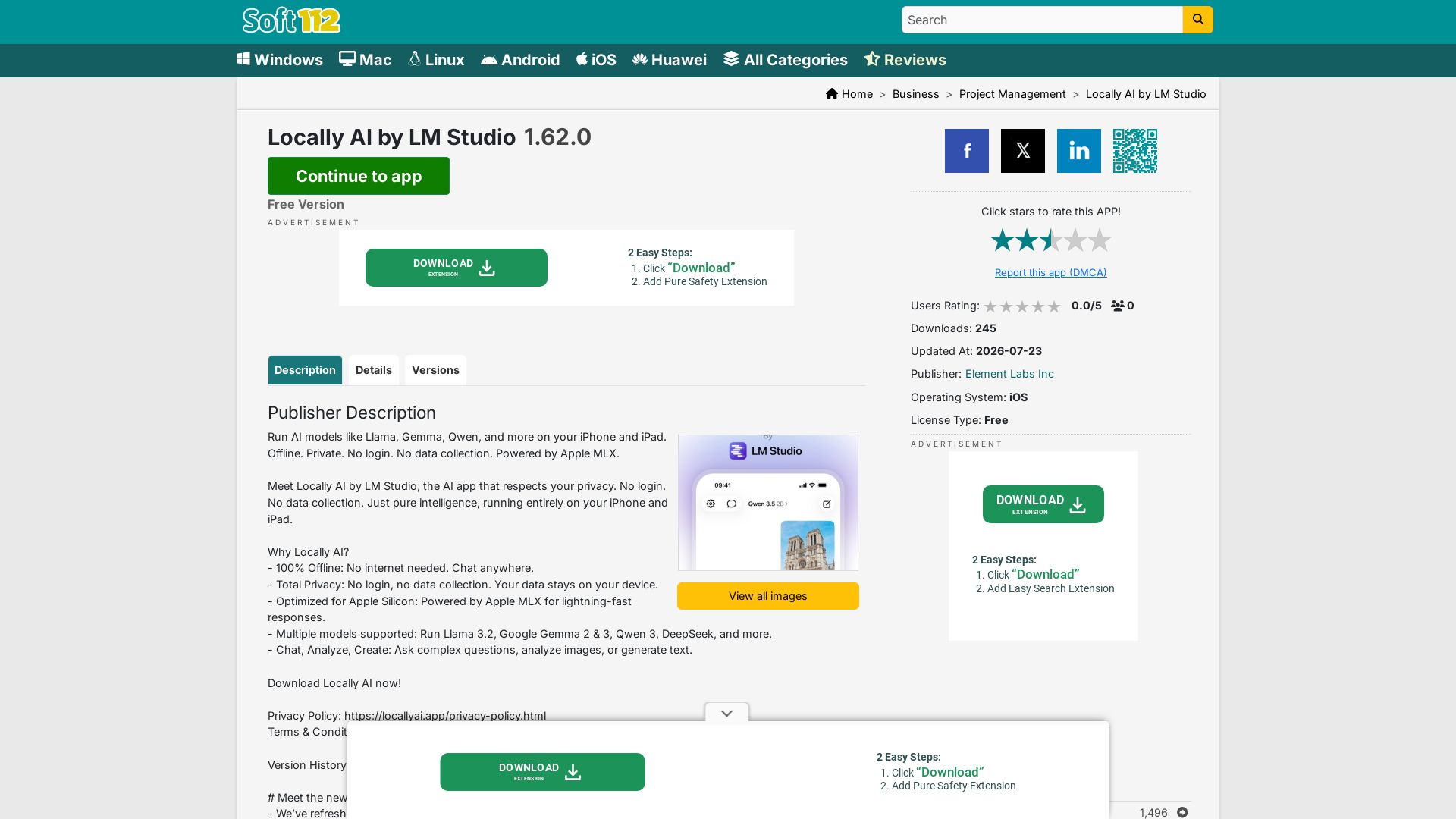Click the Continue to app button
This screenshot has width=1456, height=819.
click(x=359, y=176)
